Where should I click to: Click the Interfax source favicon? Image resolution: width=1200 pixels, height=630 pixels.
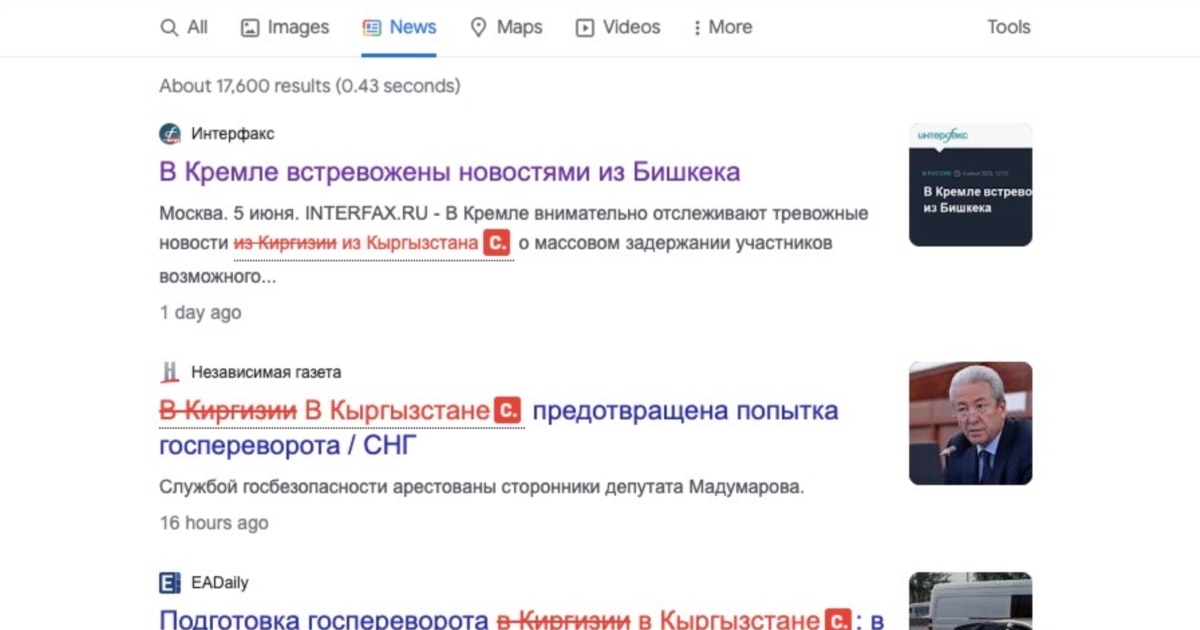tap(170, 134)
